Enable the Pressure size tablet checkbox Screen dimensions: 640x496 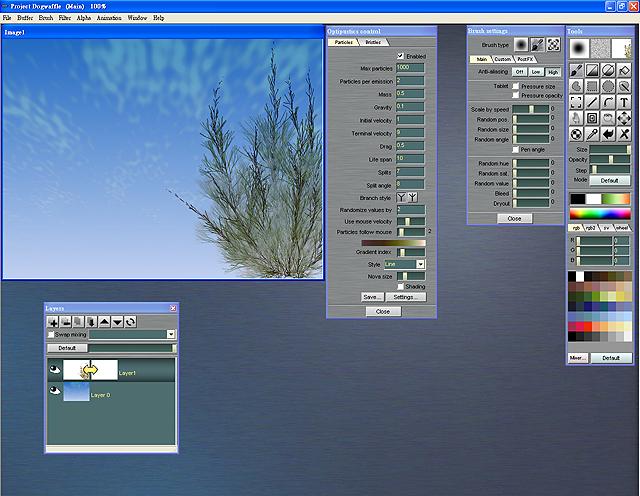(x=516, y=86)
